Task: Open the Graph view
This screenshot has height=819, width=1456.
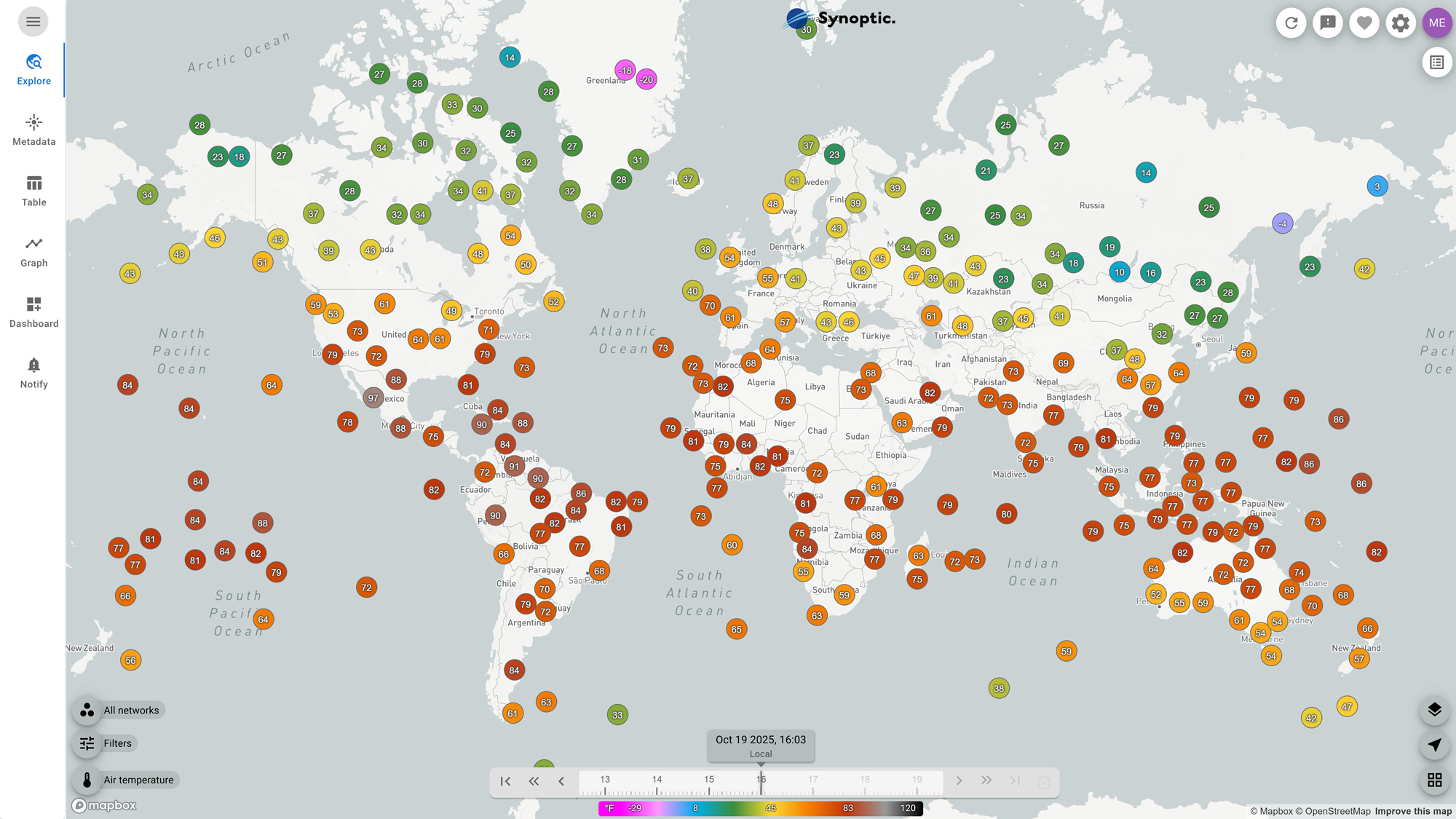Action: pyautogui.click(x=33, y=251)
